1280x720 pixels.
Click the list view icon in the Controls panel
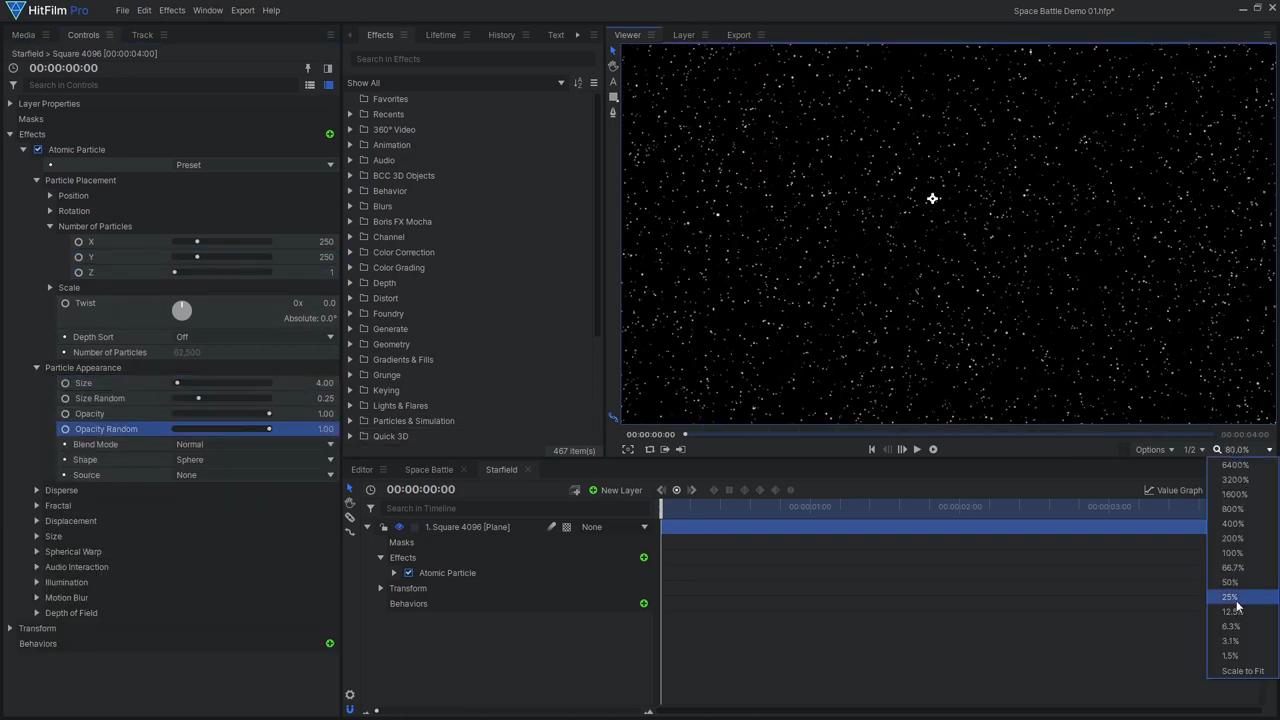click(x=310, y=85)
